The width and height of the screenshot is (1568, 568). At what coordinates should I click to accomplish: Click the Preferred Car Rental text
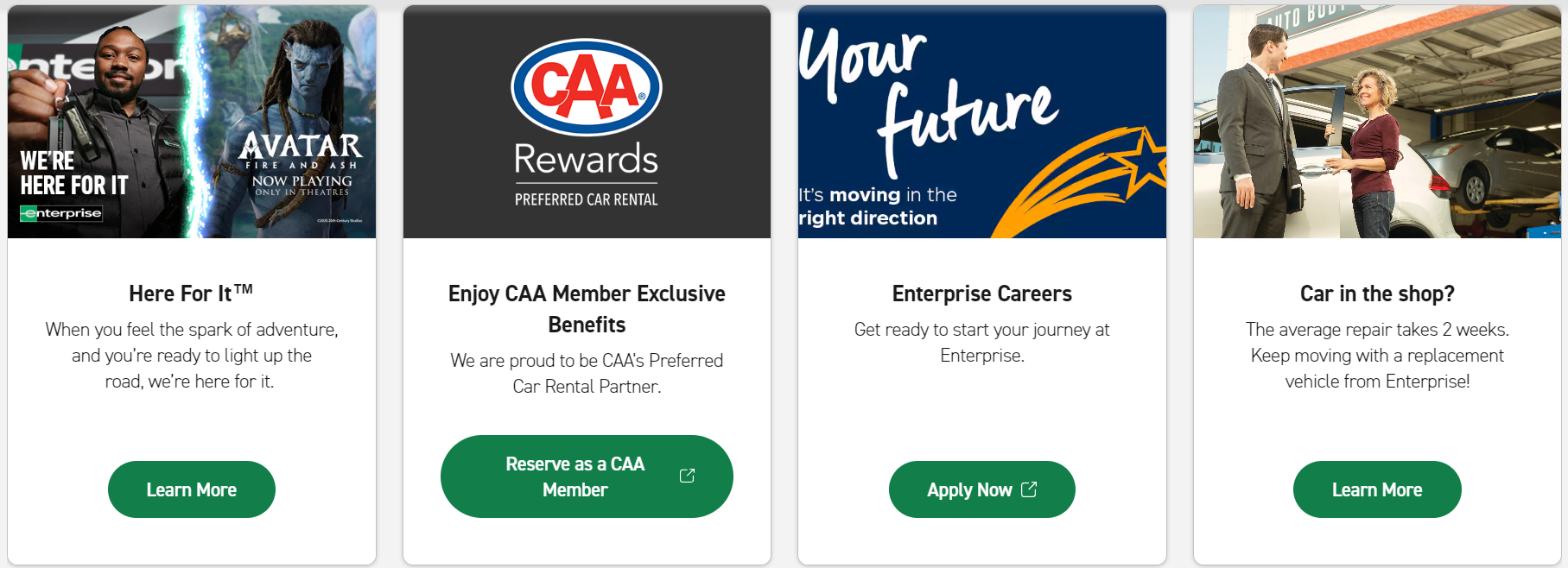(x=587, y=199)
